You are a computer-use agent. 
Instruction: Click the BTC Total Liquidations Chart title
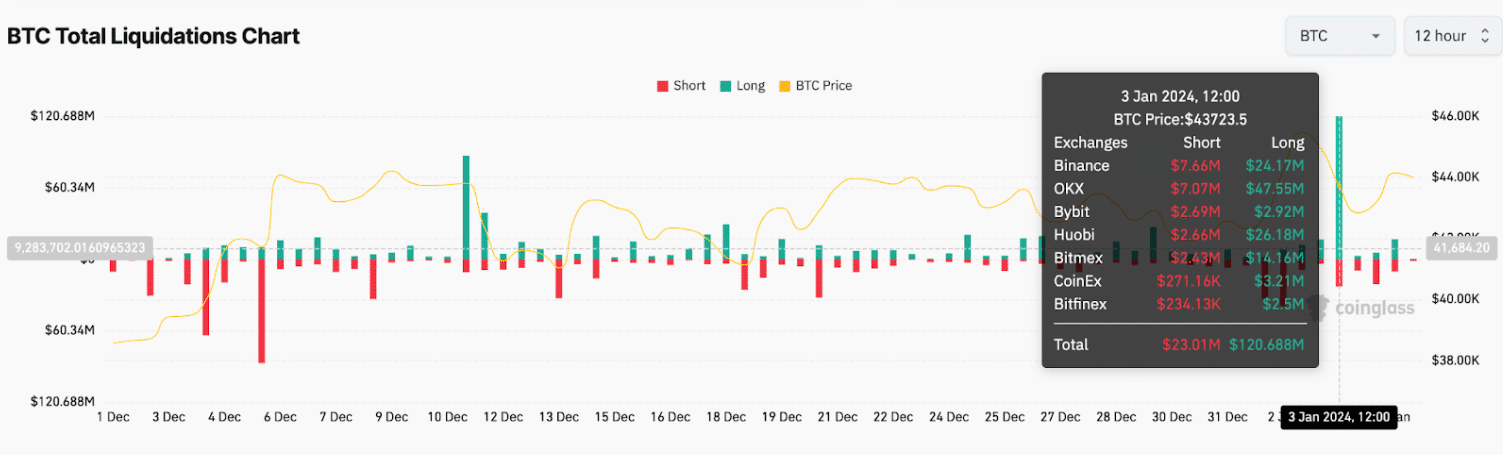click(154, 36)
